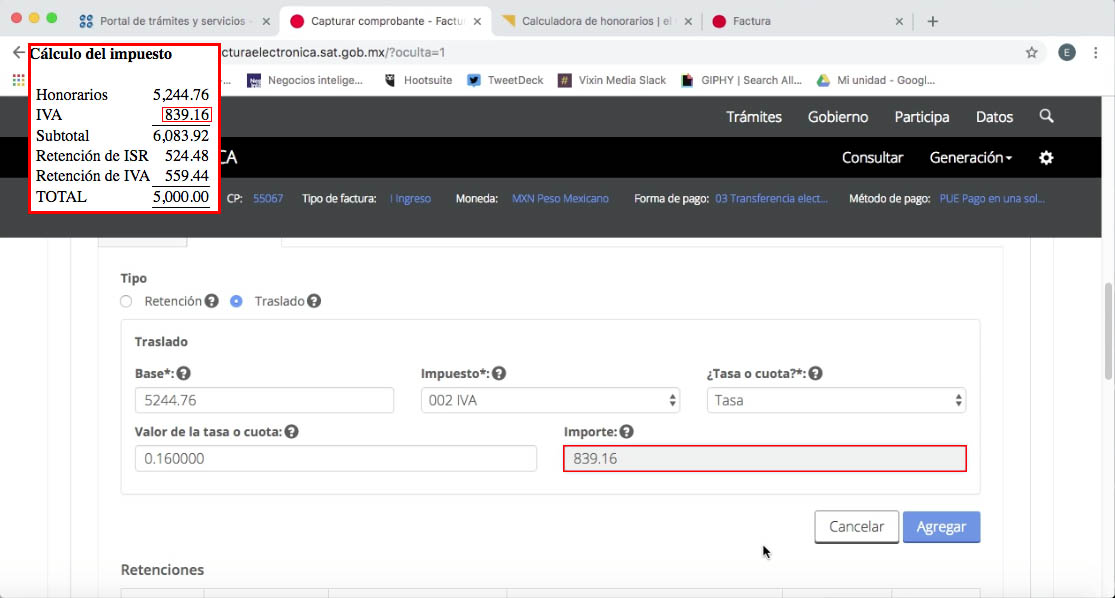
Task: Open the Hootsuite bookmark
Action: [x=418, y=80]
